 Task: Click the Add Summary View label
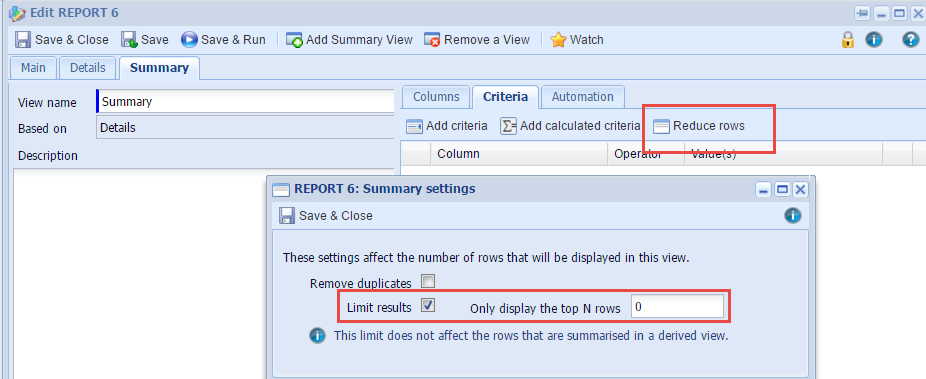click(x=359, y=40)
